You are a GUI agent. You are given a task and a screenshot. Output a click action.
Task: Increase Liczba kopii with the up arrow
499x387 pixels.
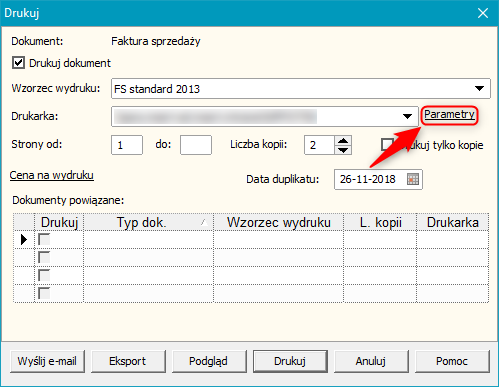(x=343, y=140)
